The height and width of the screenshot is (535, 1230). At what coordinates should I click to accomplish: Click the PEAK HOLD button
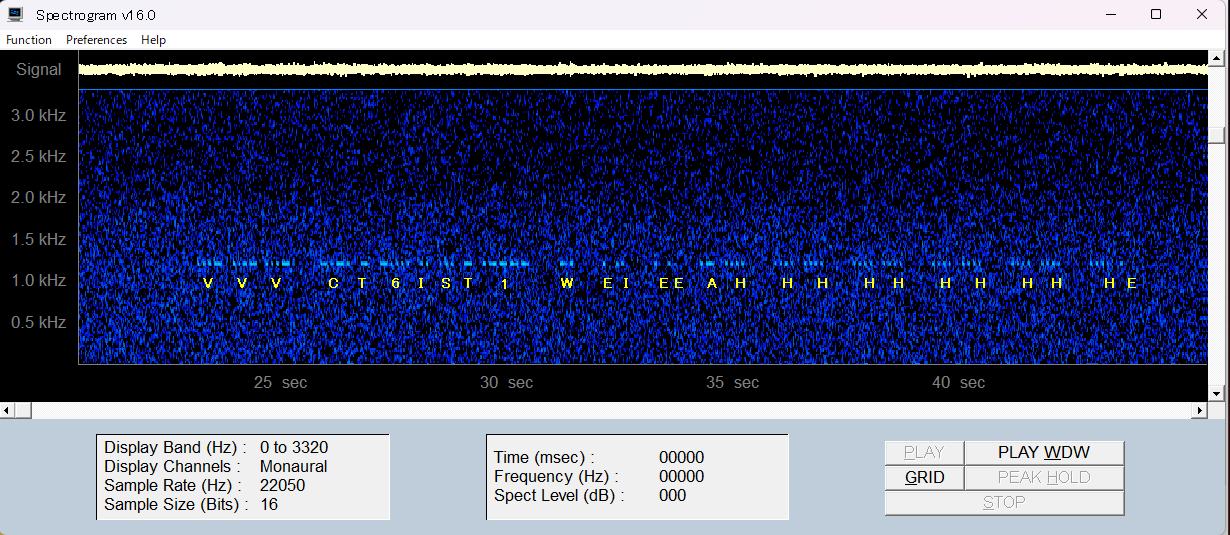pos(1044,478)
